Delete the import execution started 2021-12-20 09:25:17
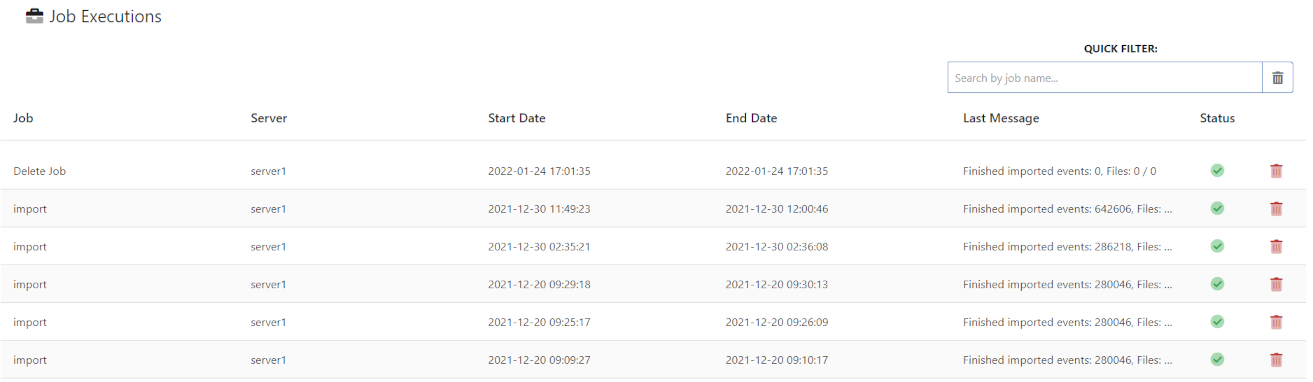The image size is (1313, 382). tap(1276, 323)
